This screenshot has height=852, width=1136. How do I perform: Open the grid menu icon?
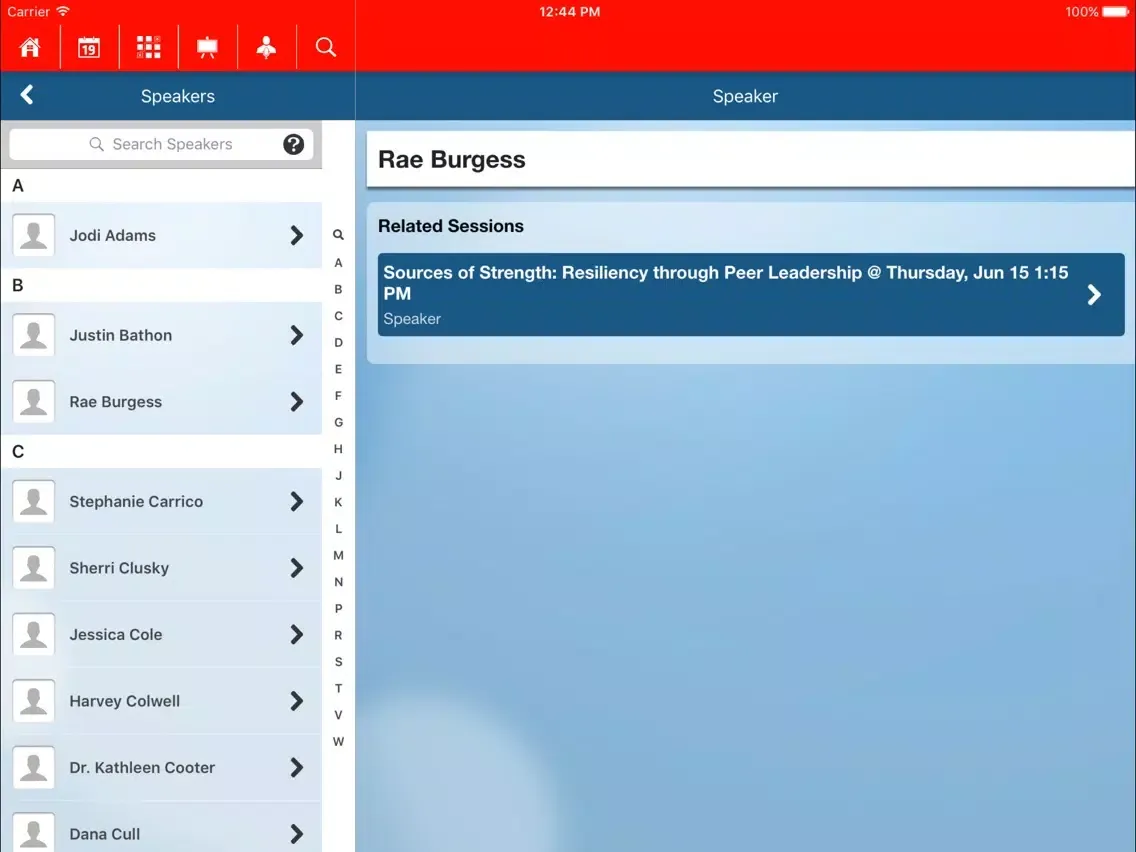point(149,47)
